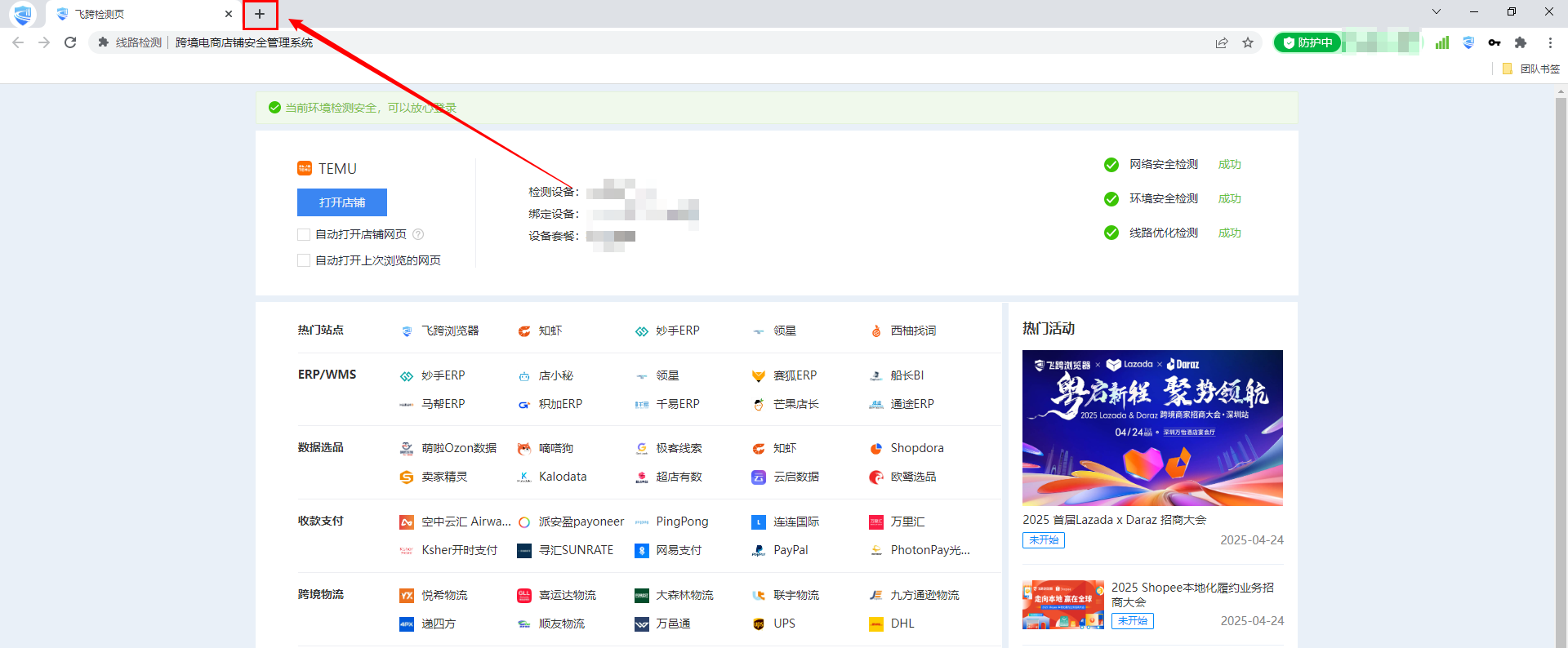Open the PayPal link
Image resolution: width=1568 pixels, height=648 pixels.
pyautogui.click(x=790, y=550)
